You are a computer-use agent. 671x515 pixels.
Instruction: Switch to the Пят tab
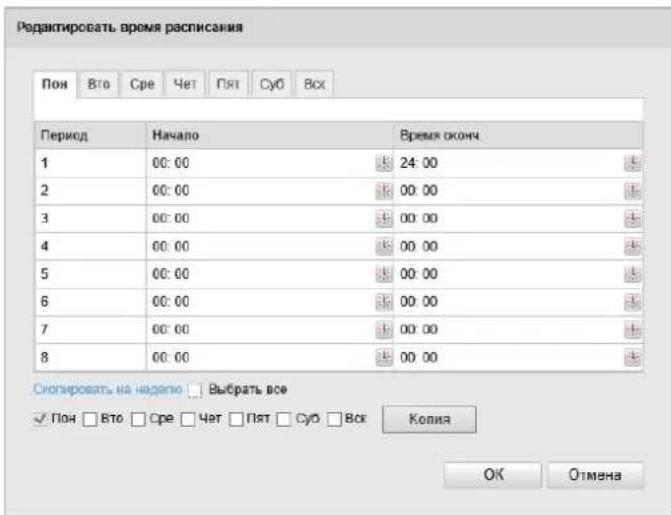[x=228, y=84]
